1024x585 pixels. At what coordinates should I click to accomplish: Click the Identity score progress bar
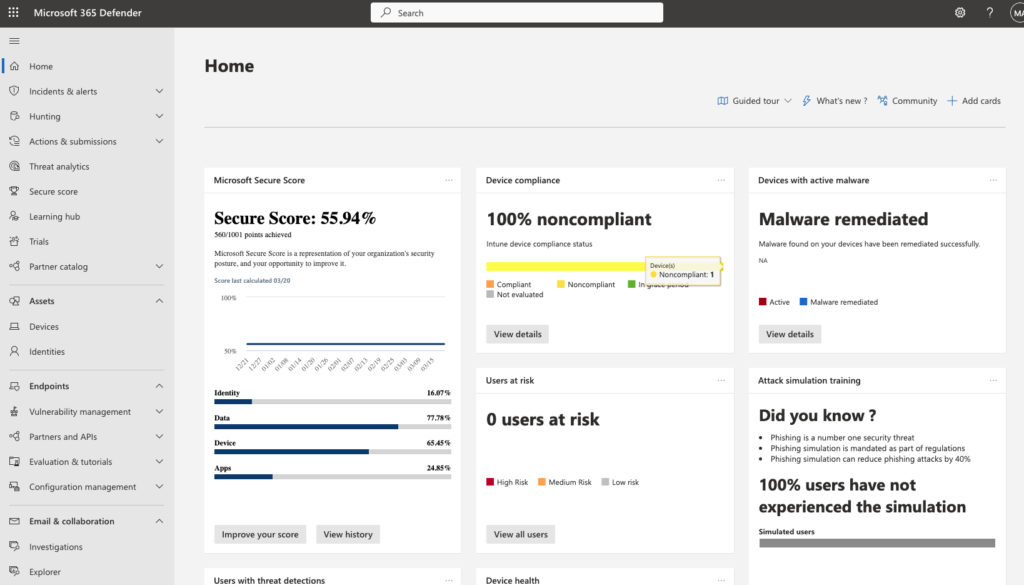tap(332, 402)
